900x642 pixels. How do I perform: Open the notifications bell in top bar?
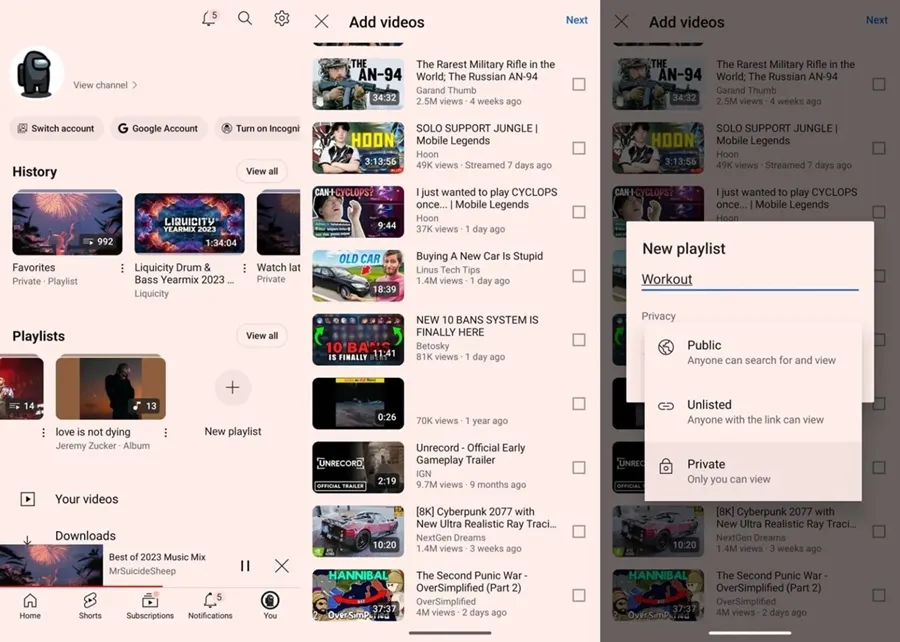(x=210, y=18)
